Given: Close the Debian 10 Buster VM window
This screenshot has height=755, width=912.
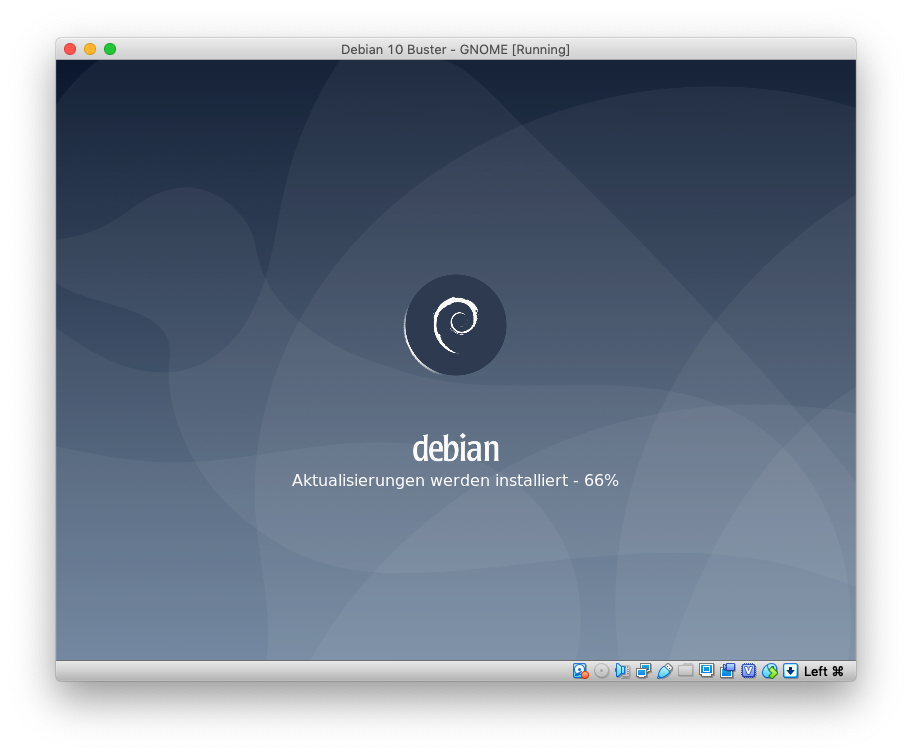Looking at the screenshot, I should click(x=70, y=49).
